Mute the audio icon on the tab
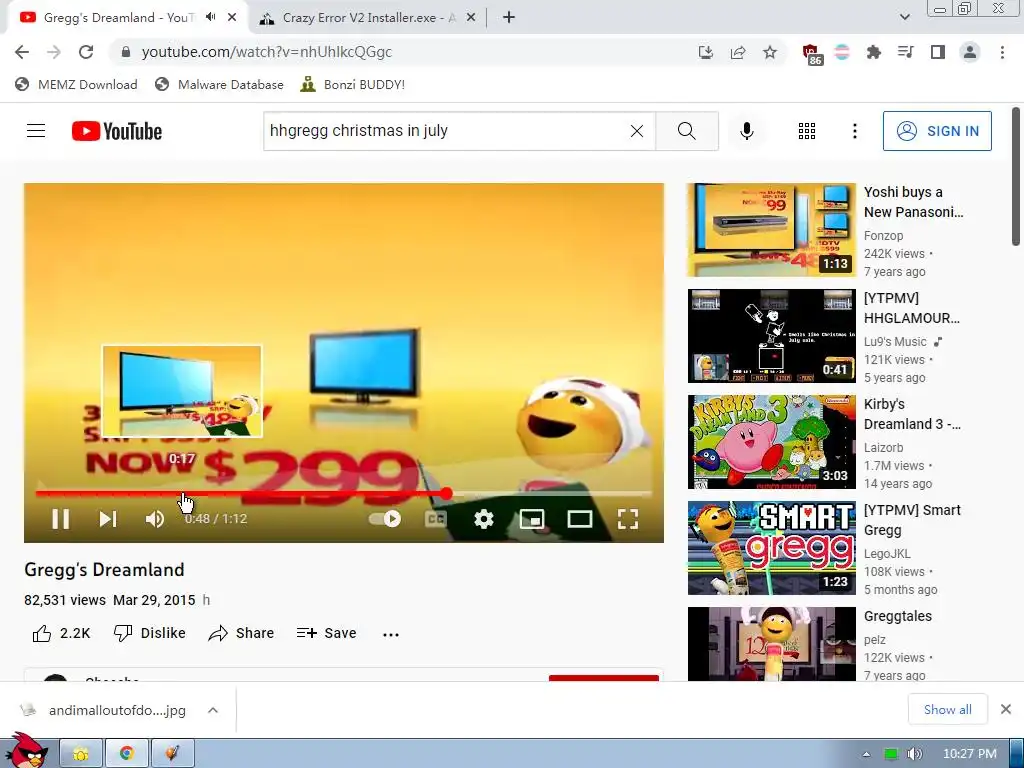This screenshot has height=768, width=1024. tap(210, 18)
